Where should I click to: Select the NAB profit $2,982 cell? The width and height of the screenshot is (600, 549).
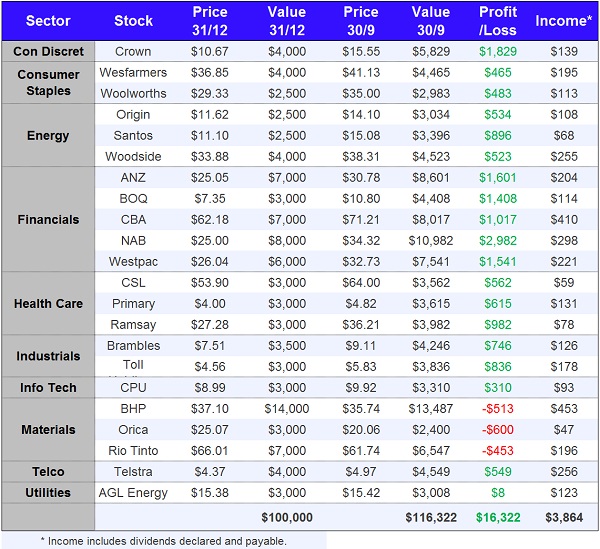(495, 241)
